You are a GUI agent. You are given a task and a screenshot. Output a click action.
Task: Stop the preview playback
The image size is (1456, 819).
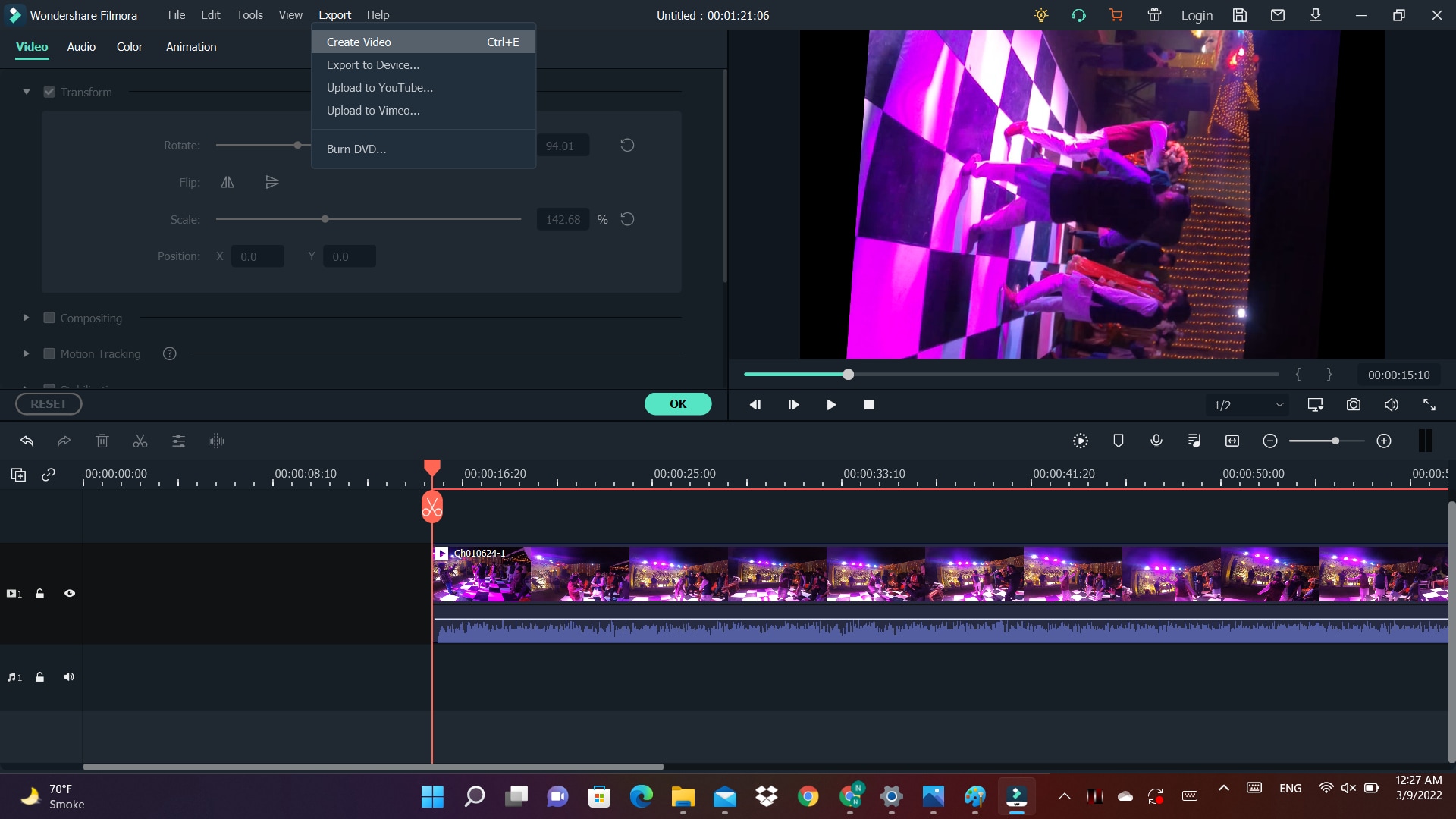pyautogui.click(x=869, y=405)
